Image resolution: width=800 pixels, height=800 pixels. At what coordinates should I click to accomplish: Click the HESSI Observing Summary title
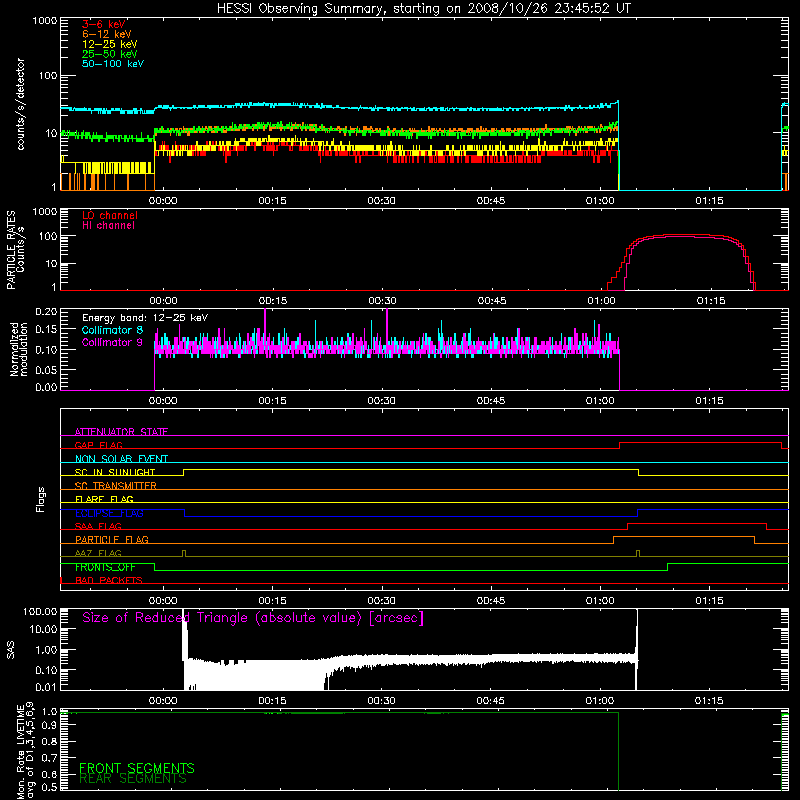coord(424,9)
